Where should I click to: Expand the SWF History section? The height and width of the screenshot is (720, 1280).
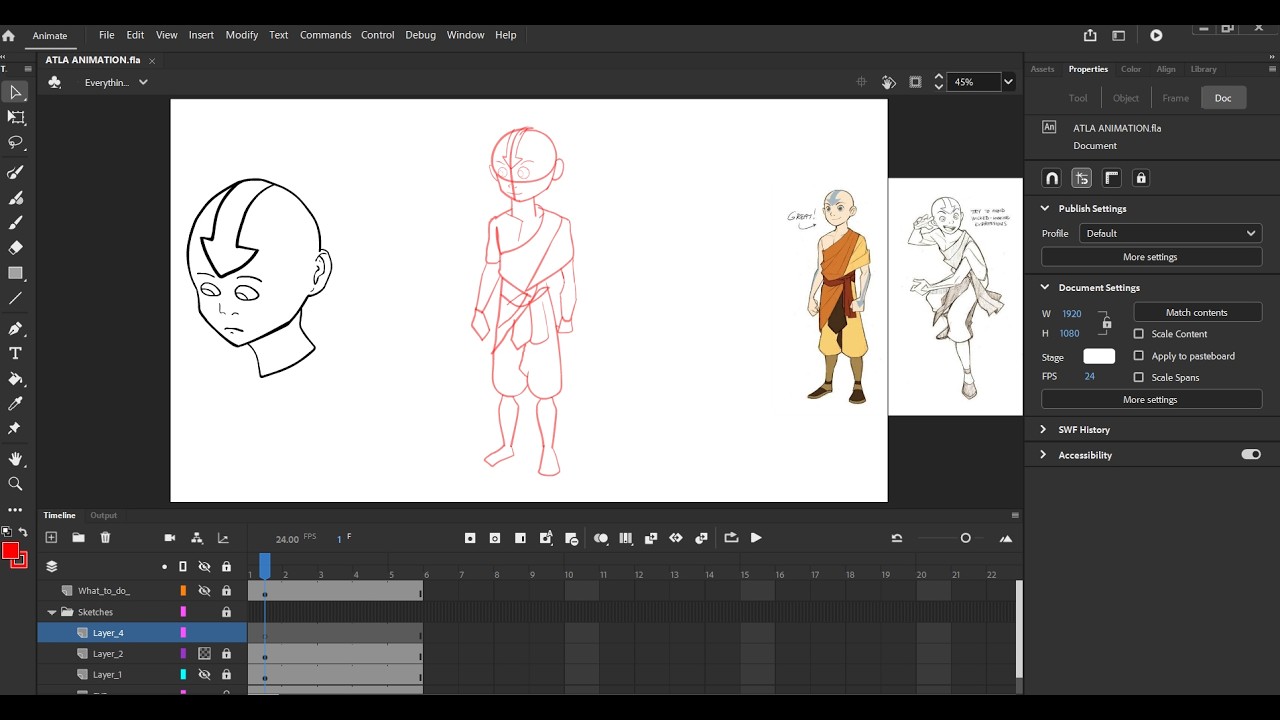[1044, 429]
